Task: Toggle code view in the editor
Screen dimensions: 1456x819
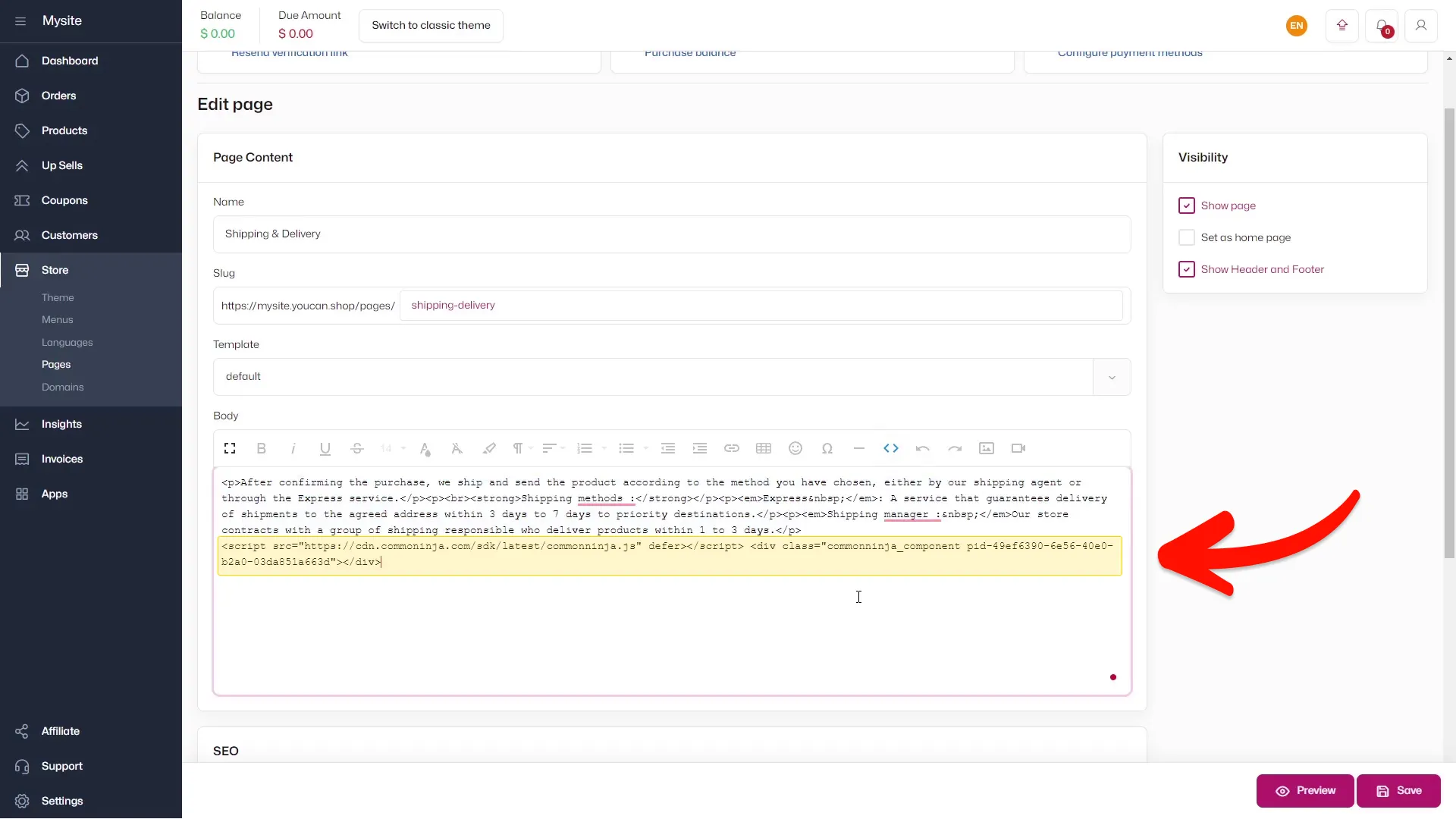Action: click(x=891, y=448)
